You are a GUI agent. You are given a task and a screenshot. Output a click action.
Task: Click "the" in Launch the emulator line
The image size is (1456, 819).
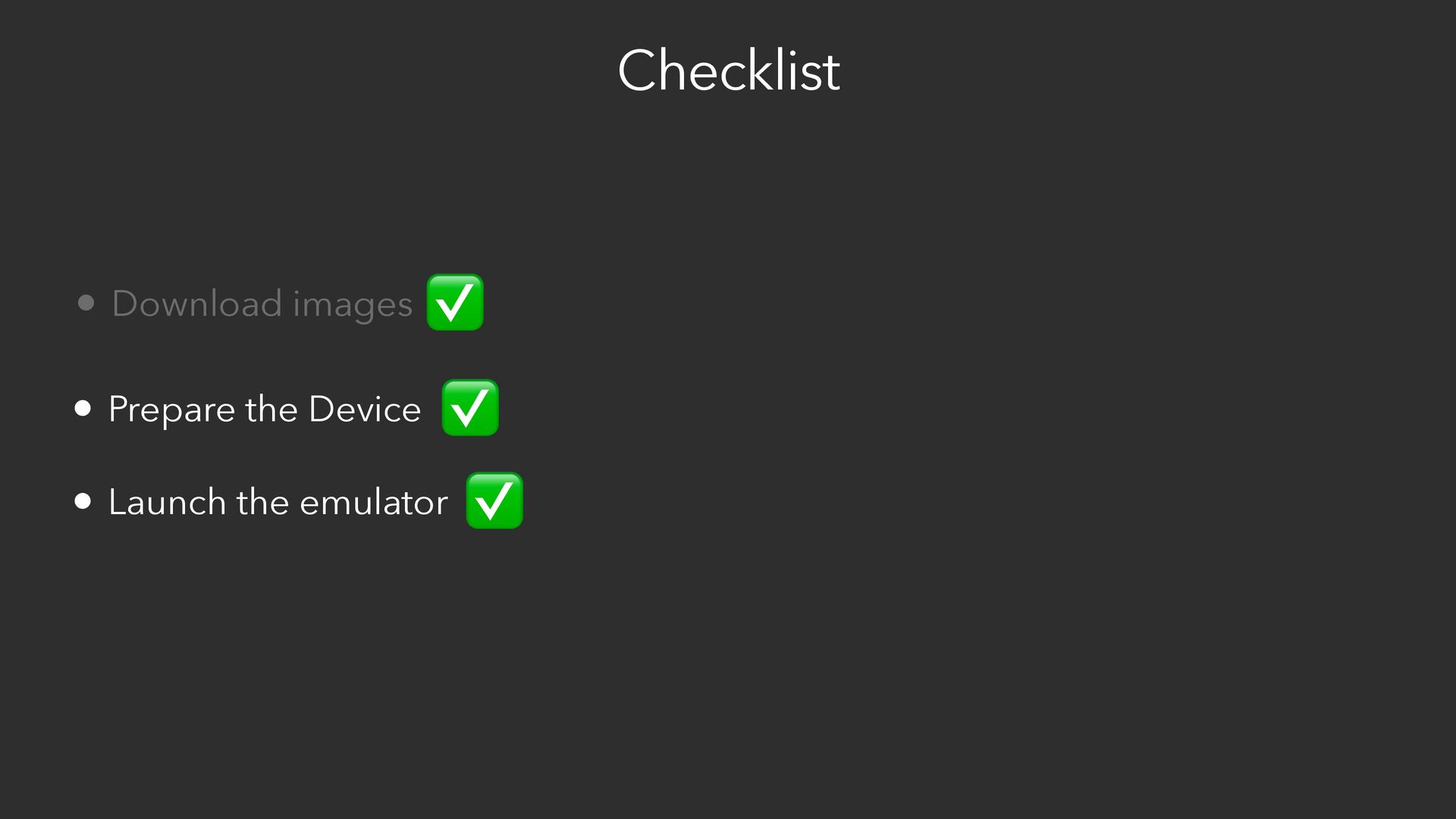click(262, 502)
